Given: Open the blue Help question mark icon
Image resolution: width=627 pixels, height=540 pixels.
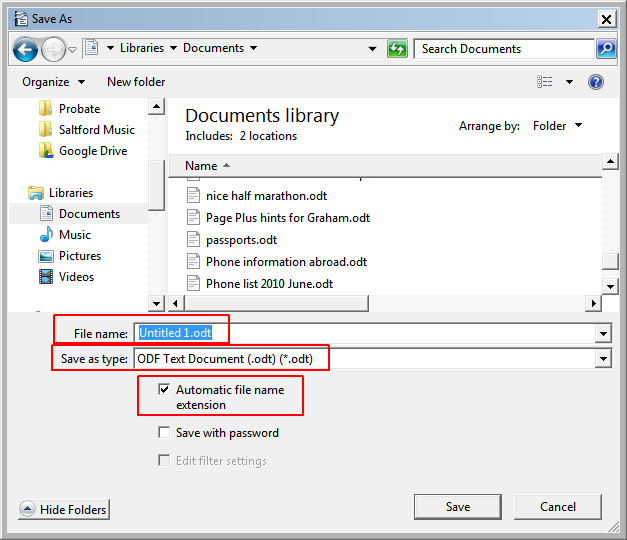Looking at the screenshot, I should tap(596, 82).
